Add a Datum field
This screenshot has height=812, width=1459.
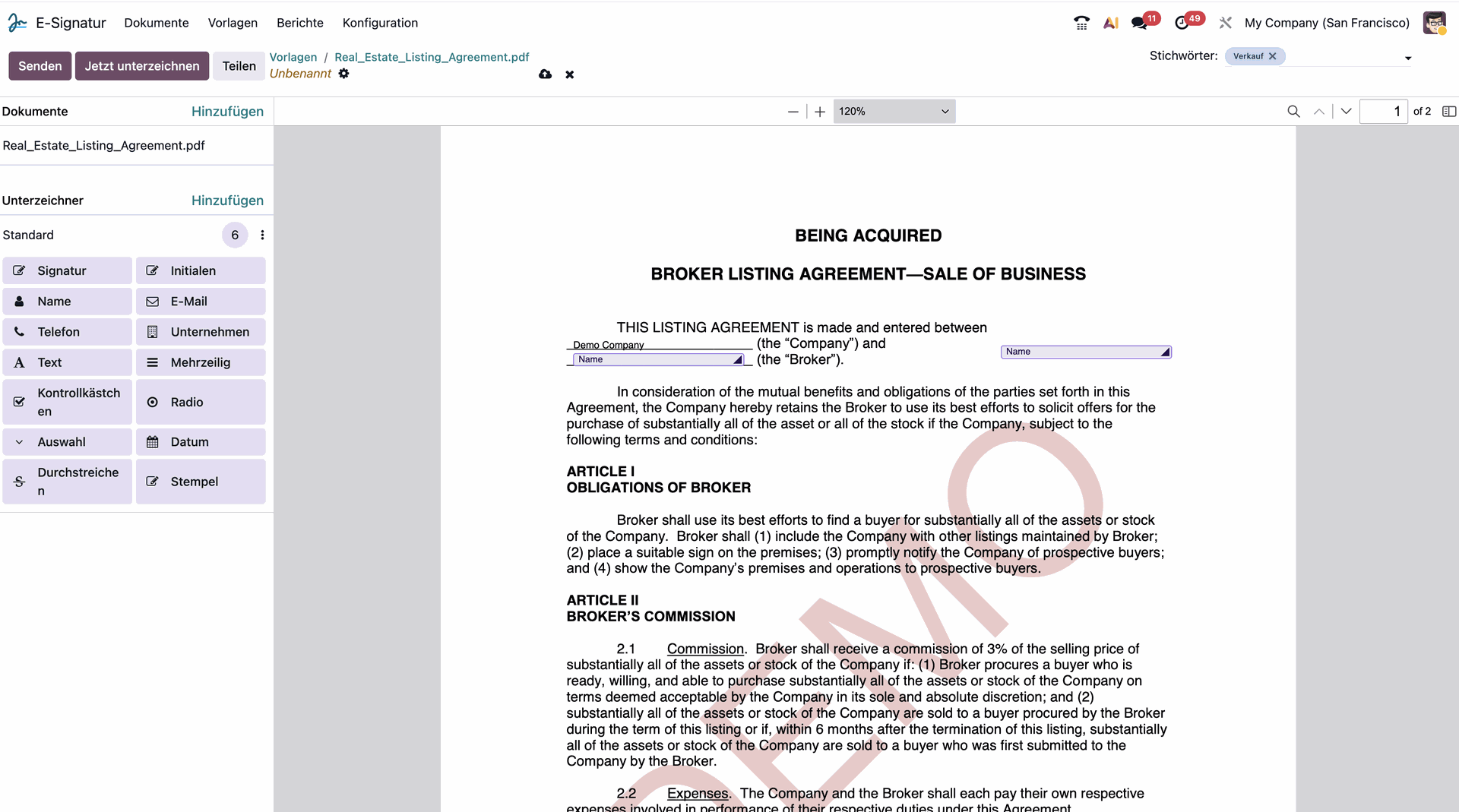(x=200, y=441)
